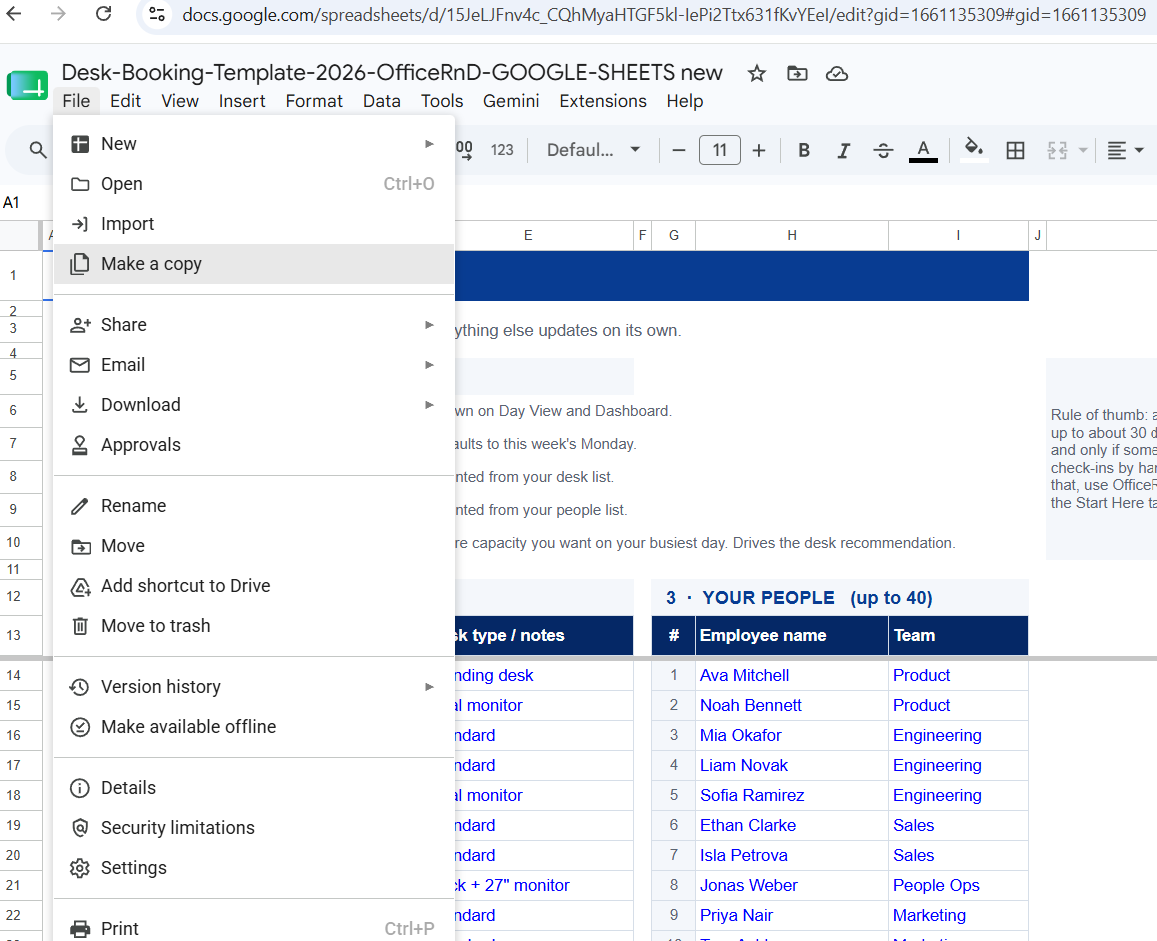Choose Make available offline
Viewport: 1157px width, 941px height.
(x=254, y=727)
